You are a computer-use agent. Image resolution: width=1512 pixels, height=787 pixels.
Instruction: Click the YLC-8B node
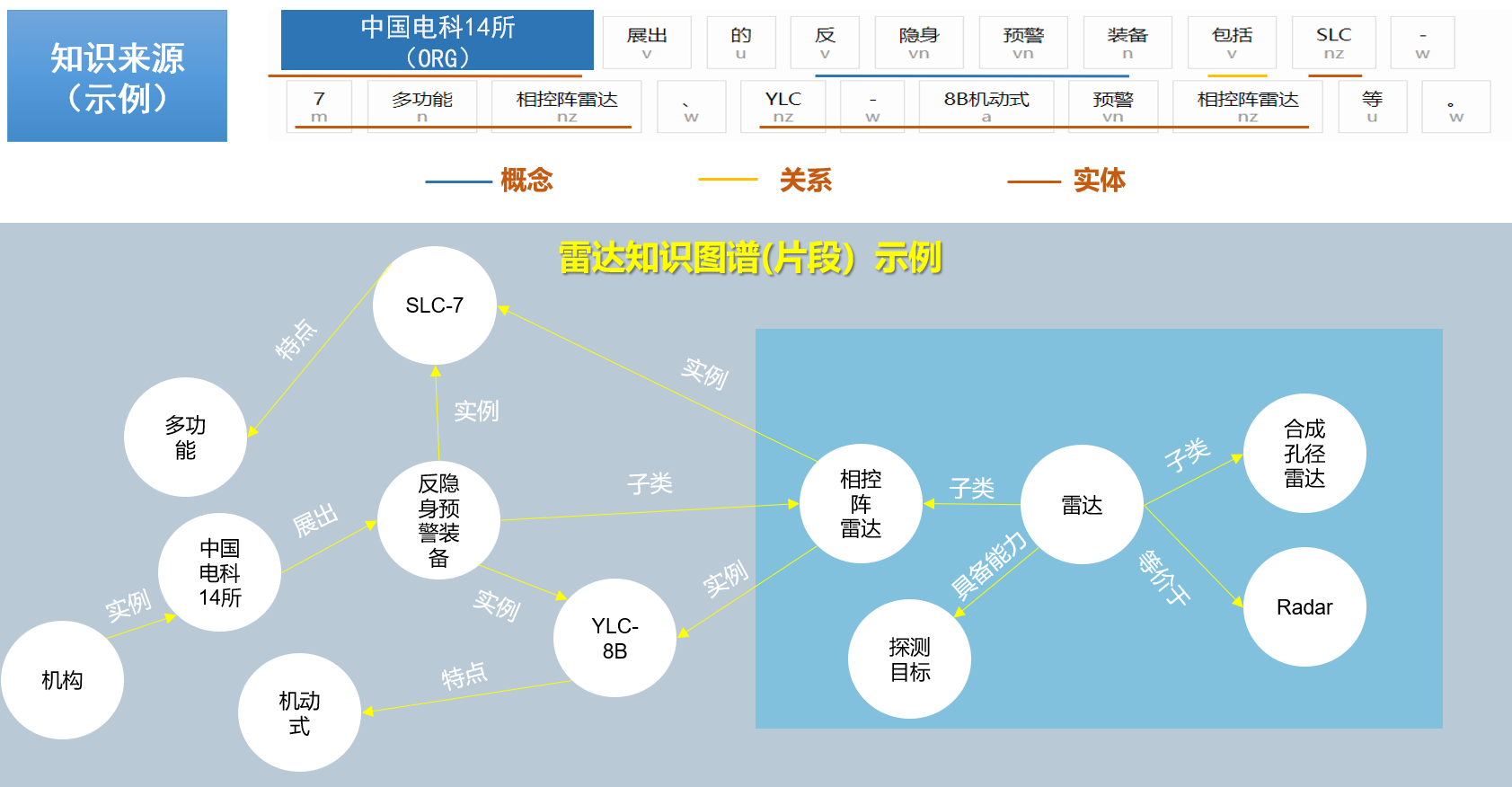(615, 638)
